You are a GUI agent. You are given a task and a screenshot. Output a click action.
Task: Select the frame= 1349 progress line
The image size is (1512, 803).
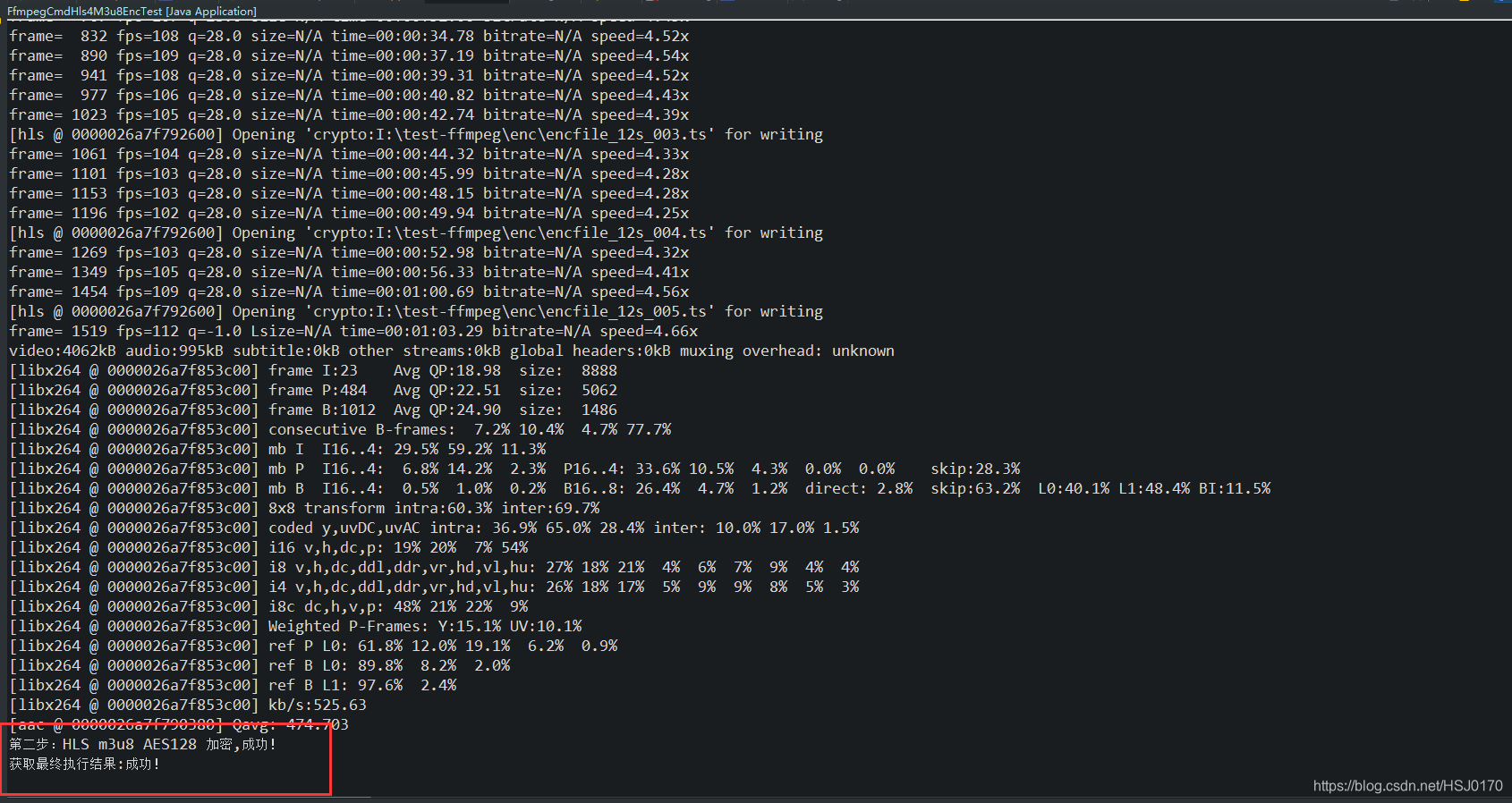pyautogui.click(x=349, y=272)
